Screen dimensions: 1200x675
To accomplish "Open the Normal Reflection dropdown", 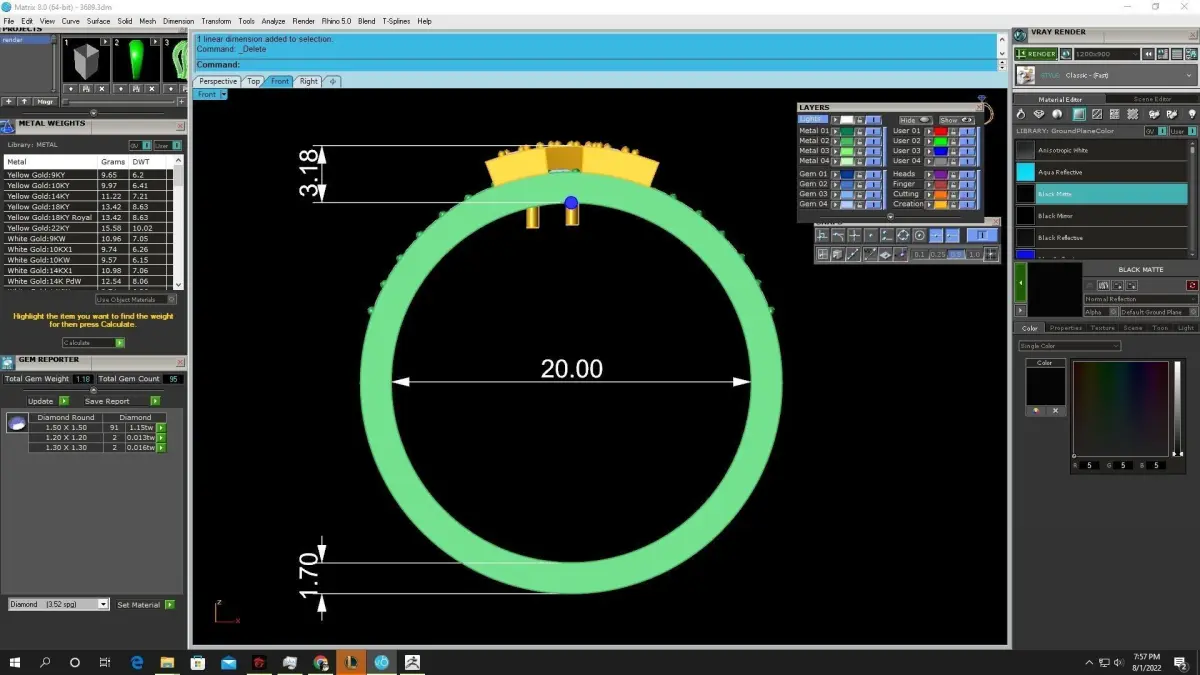I will pyautogui.click(x=1141, y=299).
